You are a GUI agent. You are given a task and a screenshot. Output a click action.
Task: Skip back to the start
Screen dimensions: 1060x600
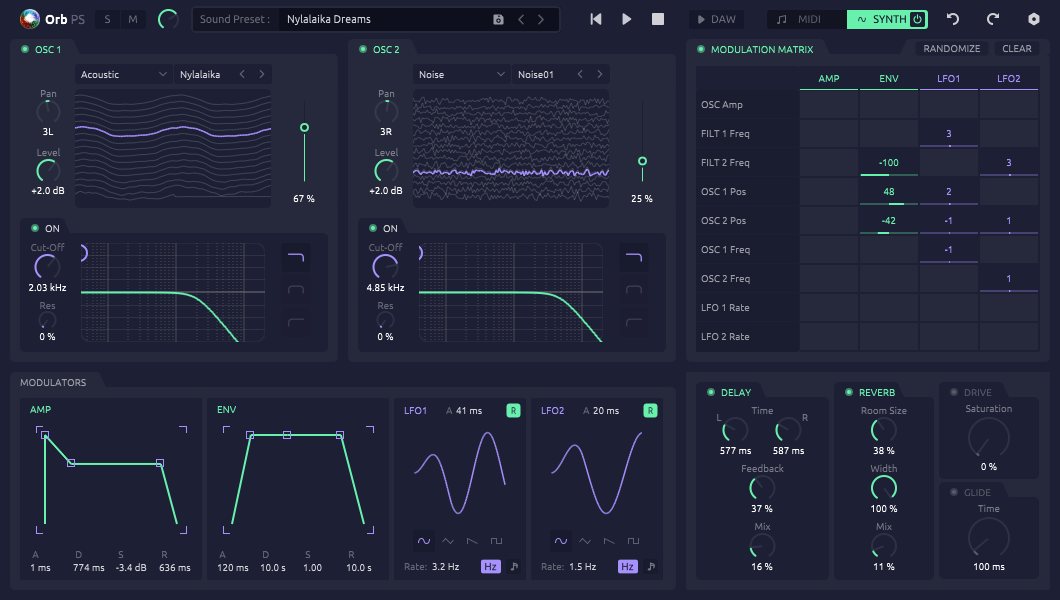[596, 19]
